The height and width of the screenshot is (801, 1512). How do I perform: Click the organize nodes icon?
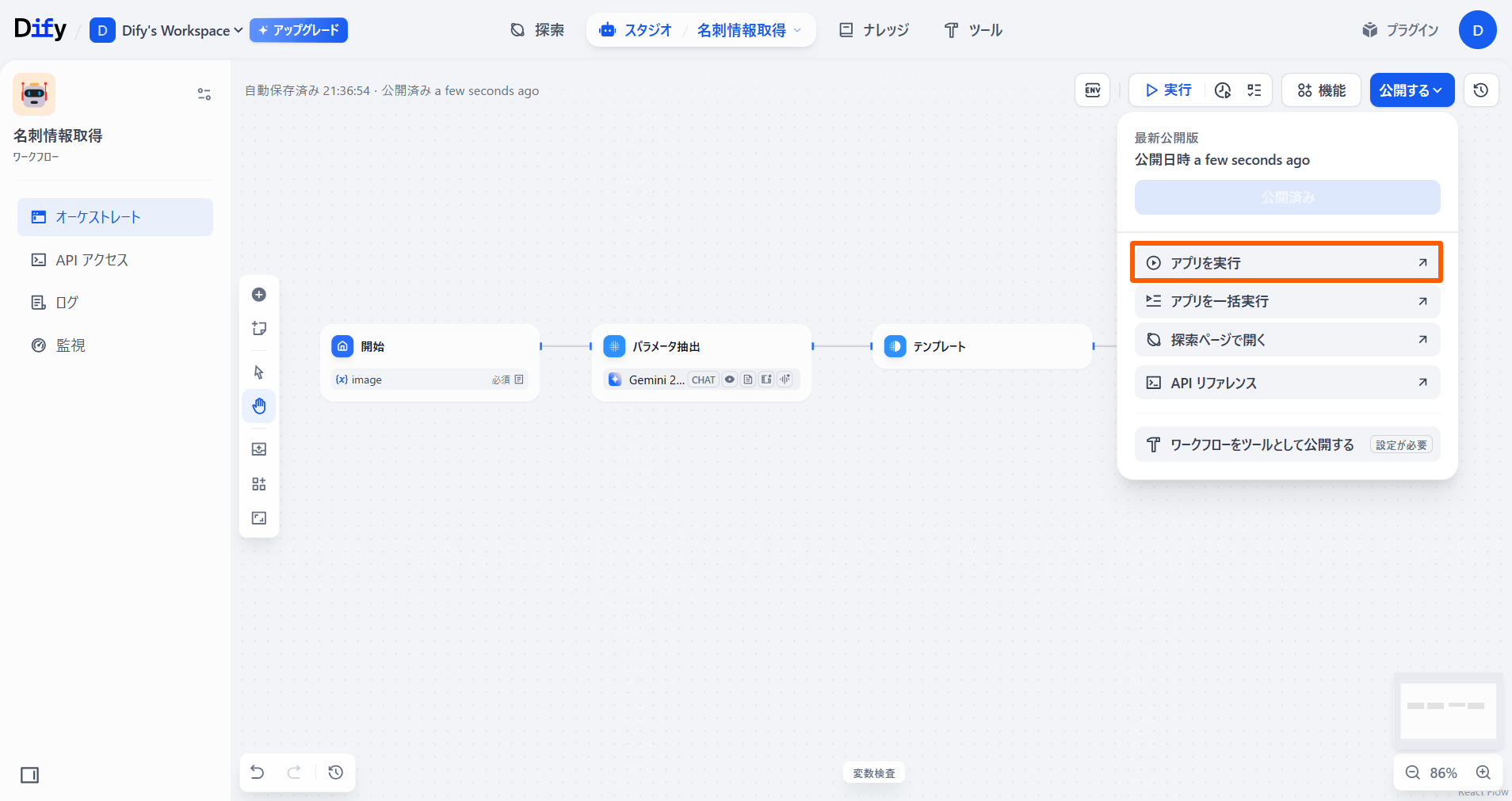coord(258,484)
